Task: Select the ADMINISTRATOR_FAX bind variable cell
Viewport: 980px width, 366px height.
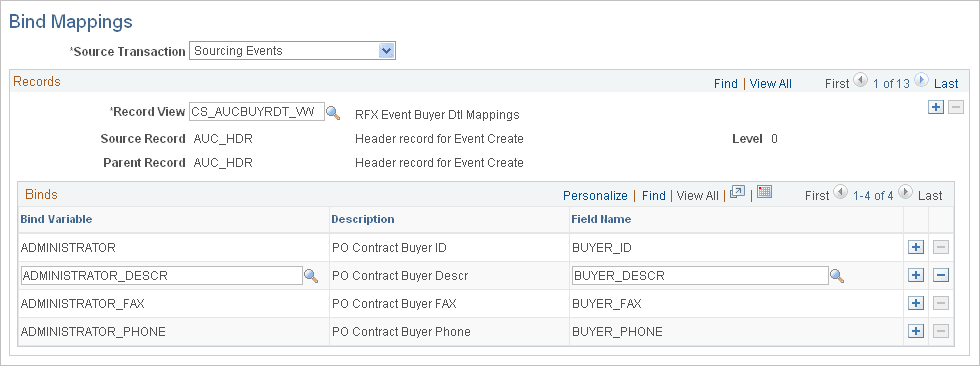Action: [x=82, y=304]
